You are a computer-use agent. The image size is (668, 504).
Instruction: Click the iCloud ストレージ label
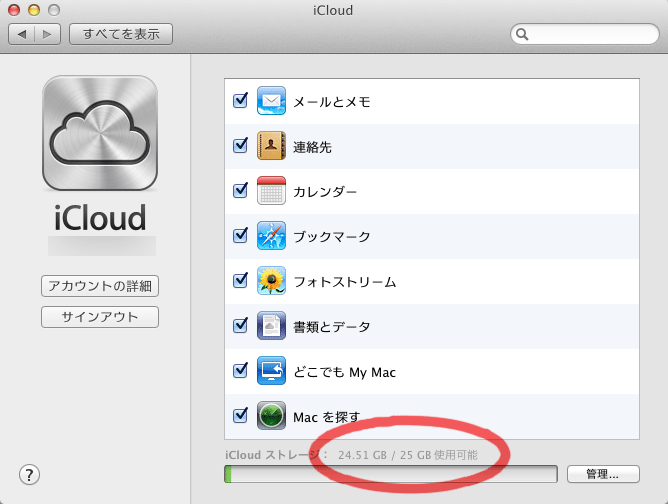pyautogui.click(x=276, y=455)
